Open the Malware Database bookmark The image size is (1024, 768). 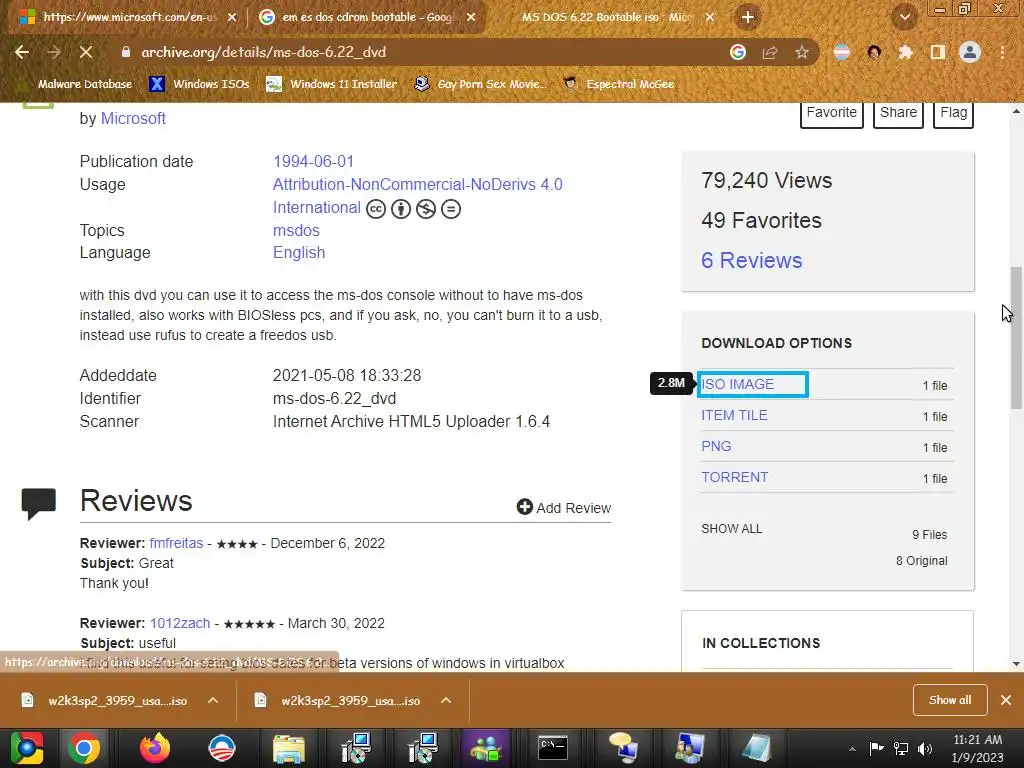pos(85,84)
